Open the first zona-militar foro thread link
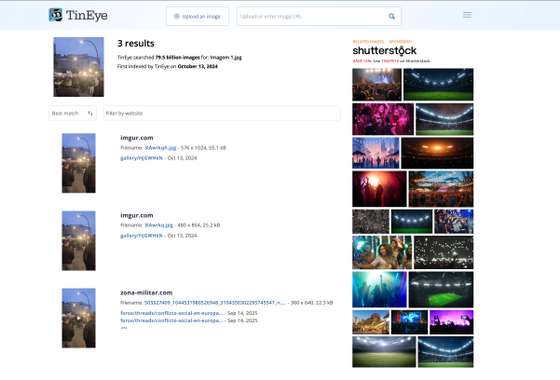The height and width of the screenshot is (380, 560). click(171, 313)
